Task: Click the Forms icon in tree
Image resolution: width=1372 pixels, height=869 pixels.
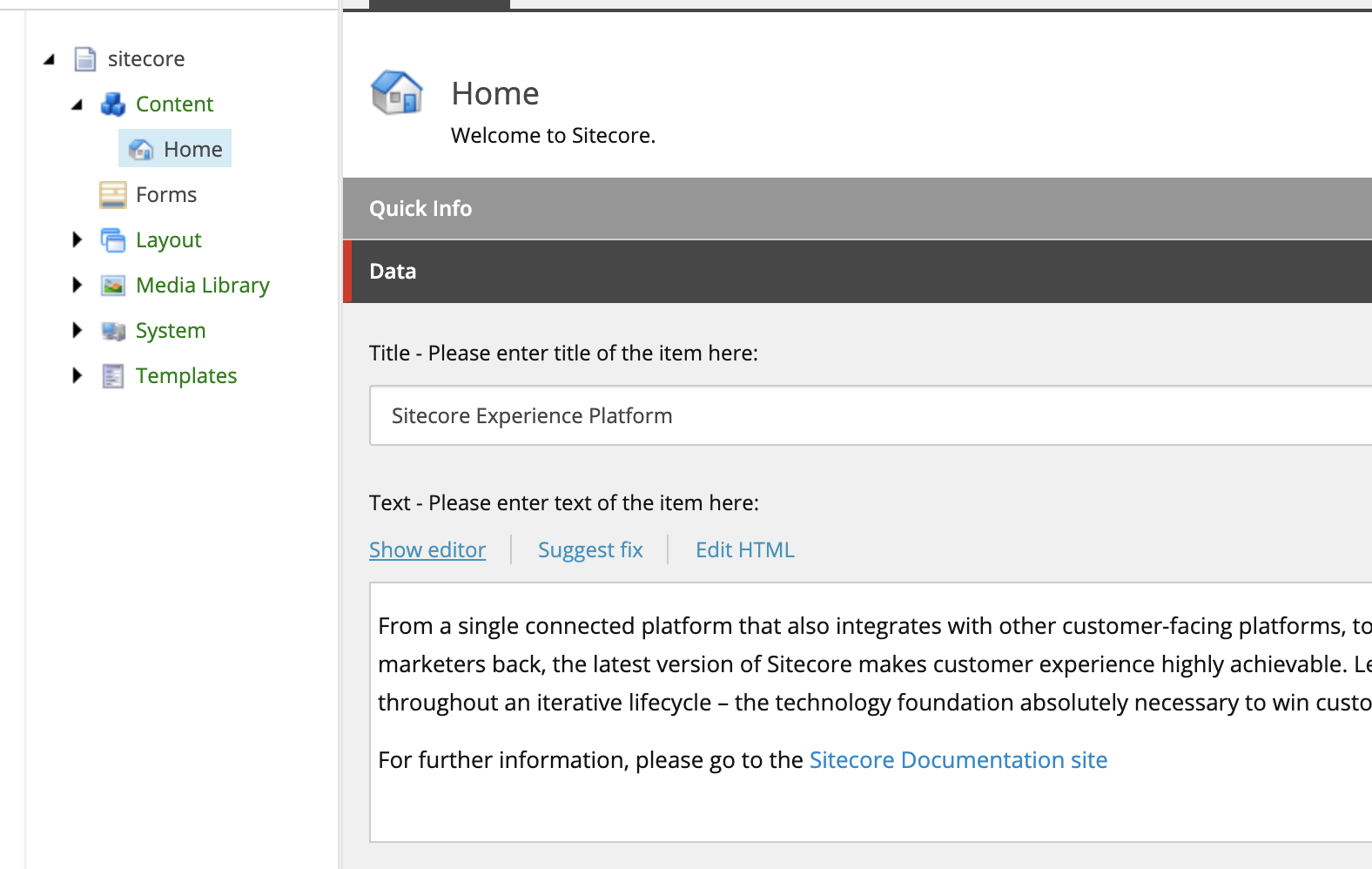Action: tap(113, 195)
